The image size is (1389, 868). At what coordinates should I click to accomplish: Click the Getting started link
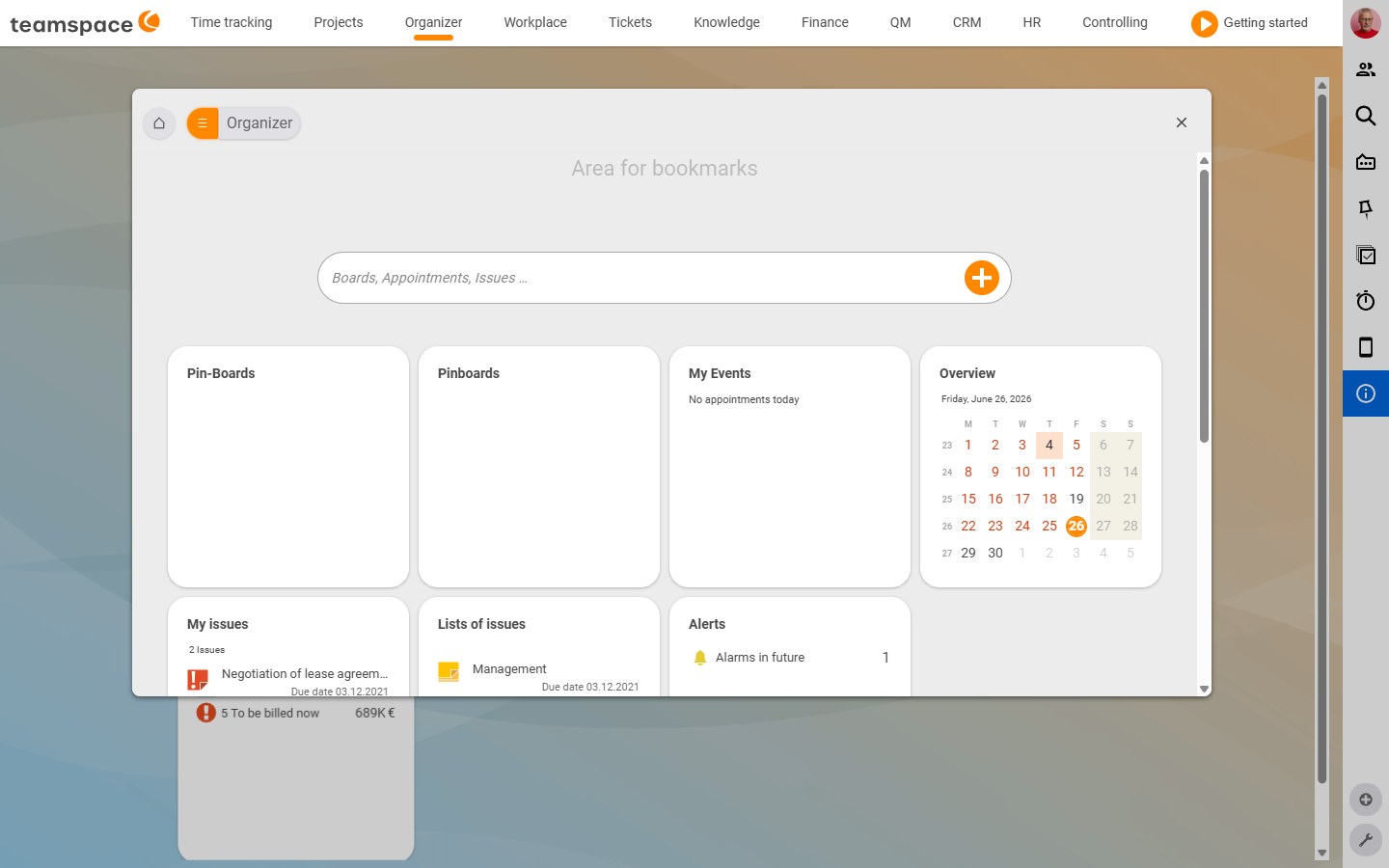coord(1266,22)
